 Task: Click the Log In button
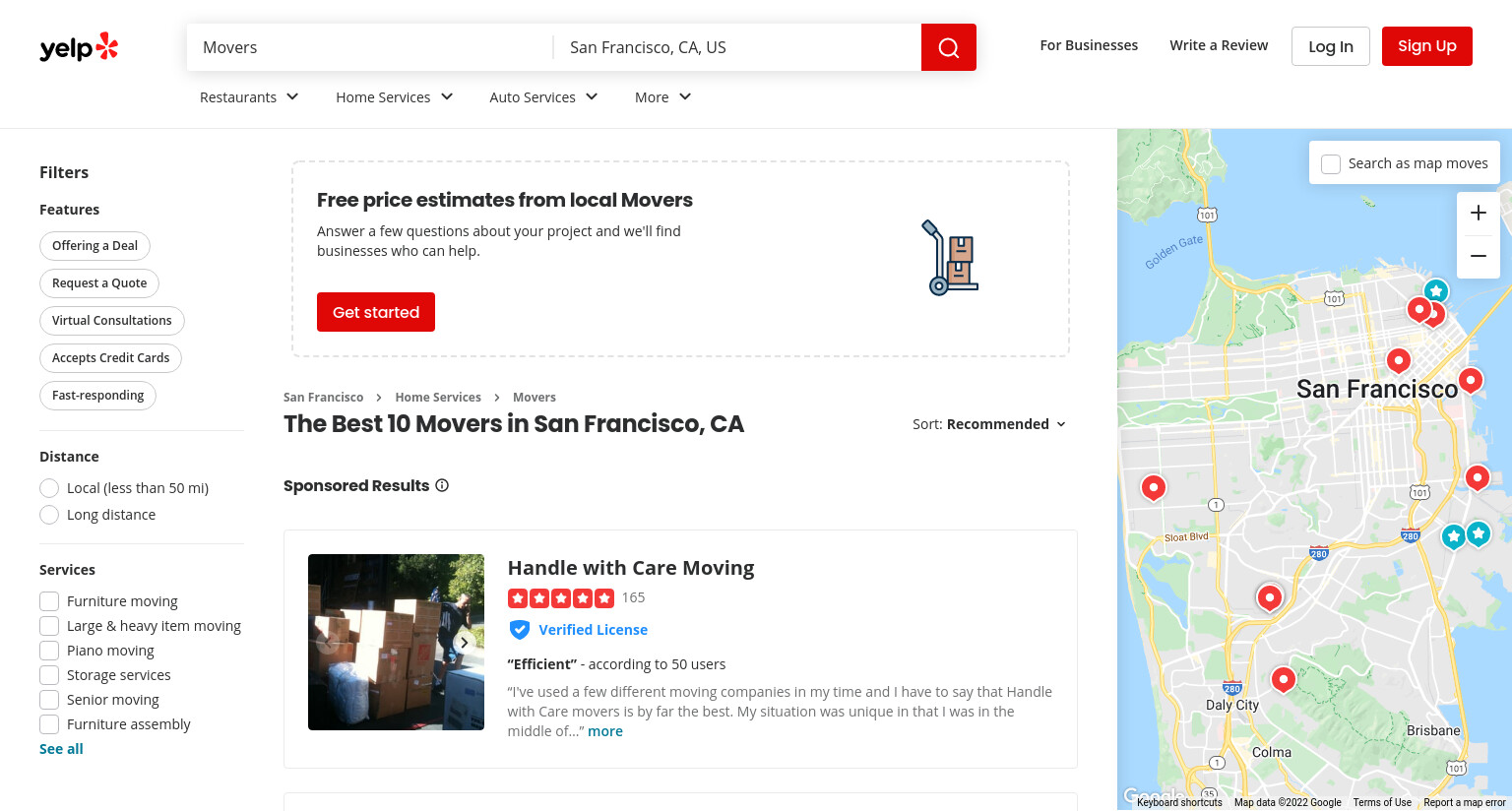[1331, 46]
